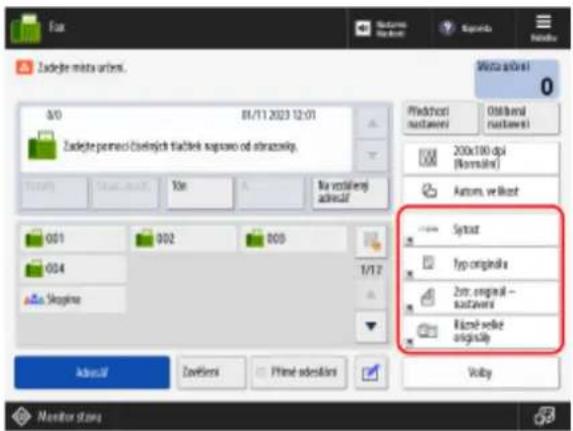Select the Skupina group destination

[x=73, y=299]
